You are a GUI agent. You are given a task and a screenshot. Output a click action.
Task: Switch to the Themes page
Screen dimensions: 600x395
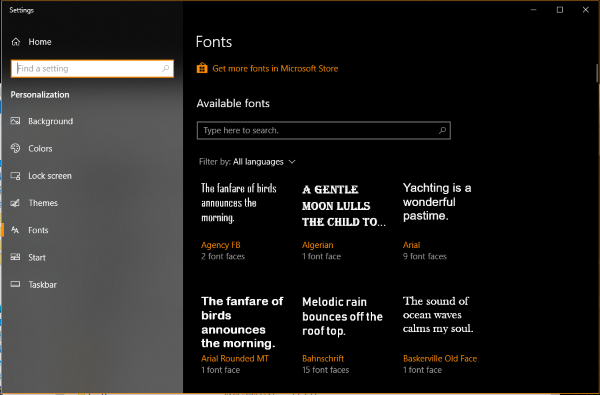coord(92,203)
